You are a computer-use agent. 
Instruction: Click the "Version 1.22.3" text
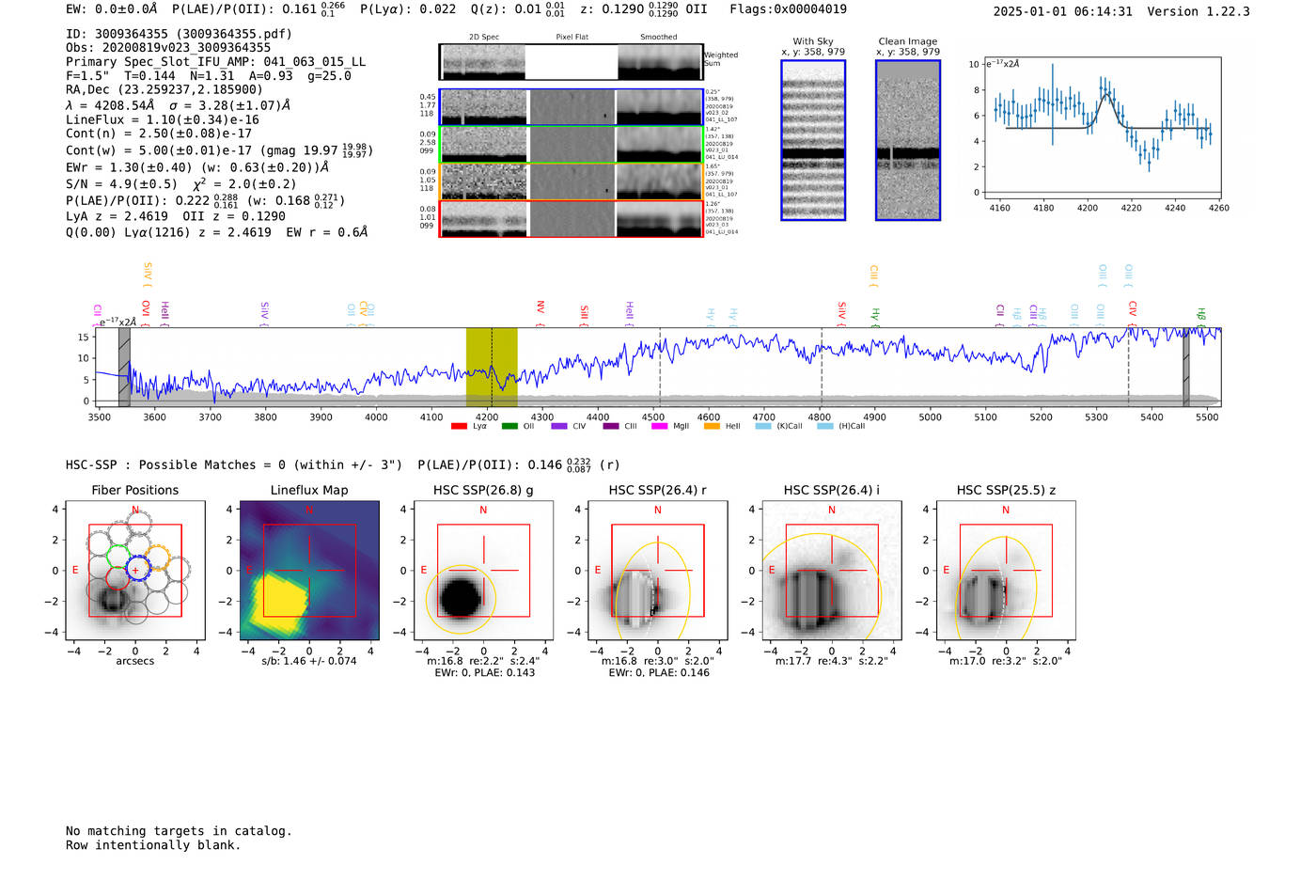pos(1198,12)
